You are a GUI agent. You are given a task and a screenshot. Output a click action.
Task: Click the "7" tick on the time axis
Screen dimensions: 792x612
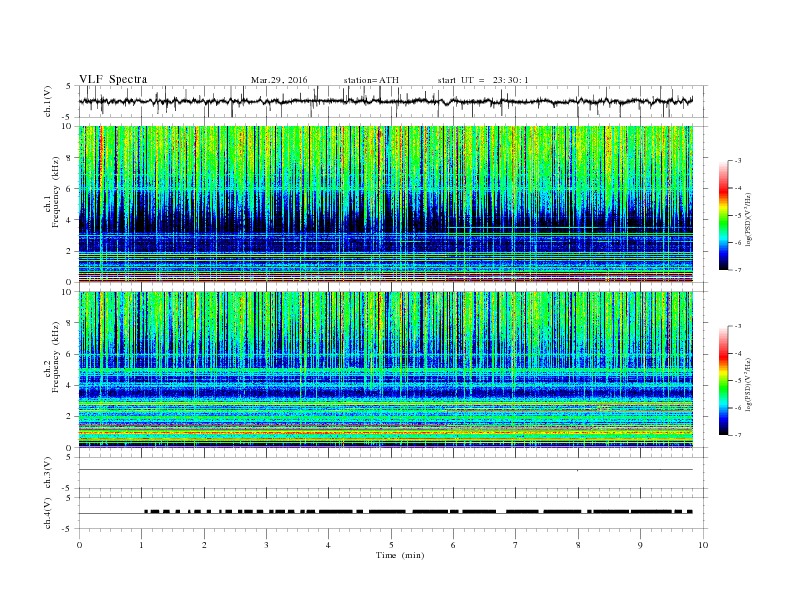(516, 545)
